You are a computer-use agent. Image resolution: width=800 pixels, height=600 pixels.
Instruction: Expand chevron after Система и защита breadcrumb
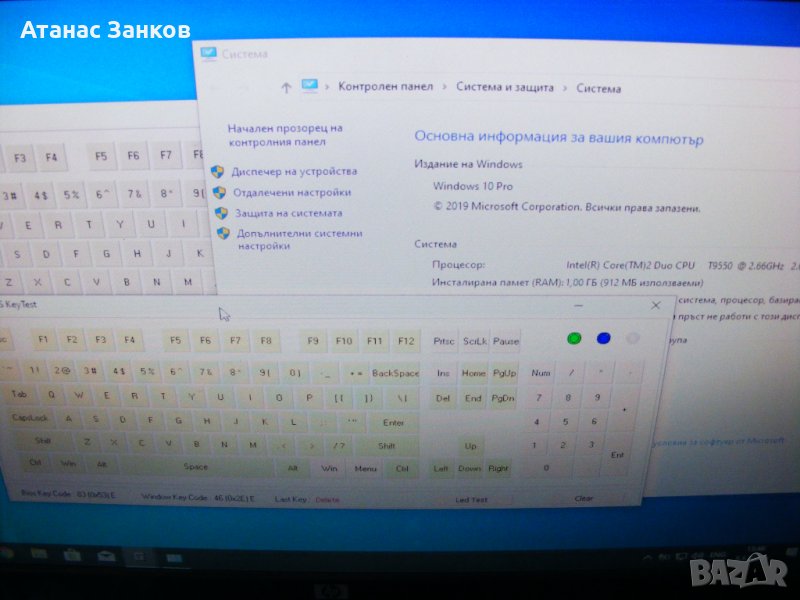[565, 88]
